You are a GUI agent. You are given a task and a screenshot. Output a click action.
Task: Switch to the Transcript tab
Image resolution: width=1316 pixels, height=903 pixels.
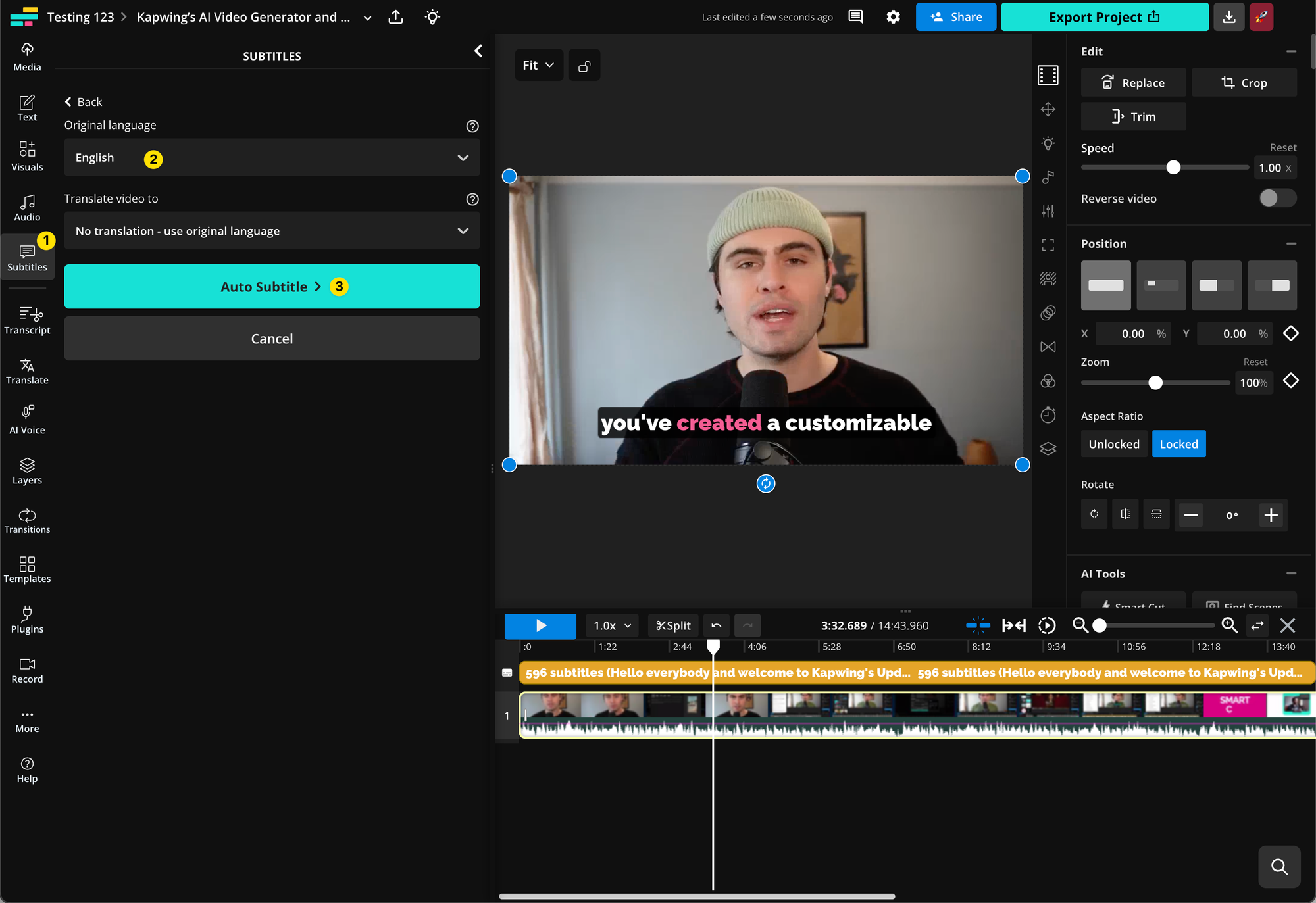(x=27, y=320)
